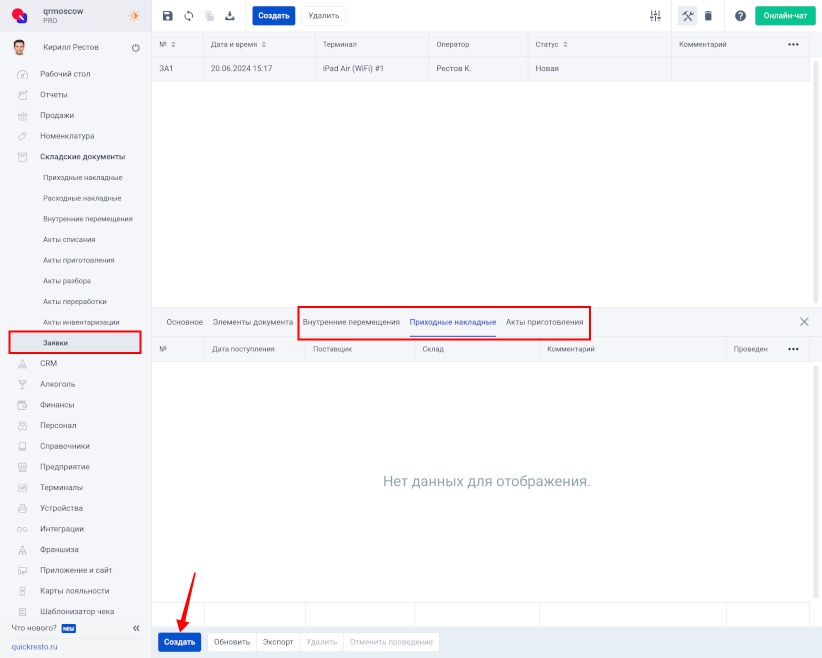
Task: Click the tools hammer-and-wrench icon
Action: click(x=687, y=16)
